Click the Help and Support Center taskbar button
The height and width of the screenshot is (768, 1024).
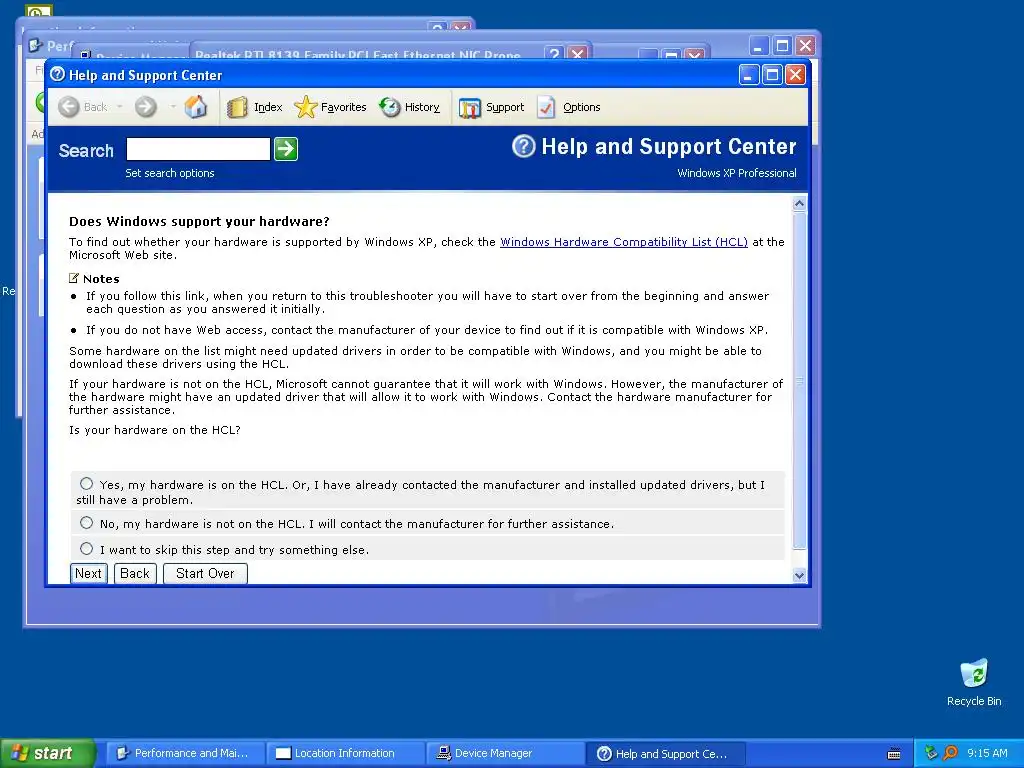click(665, 754)
